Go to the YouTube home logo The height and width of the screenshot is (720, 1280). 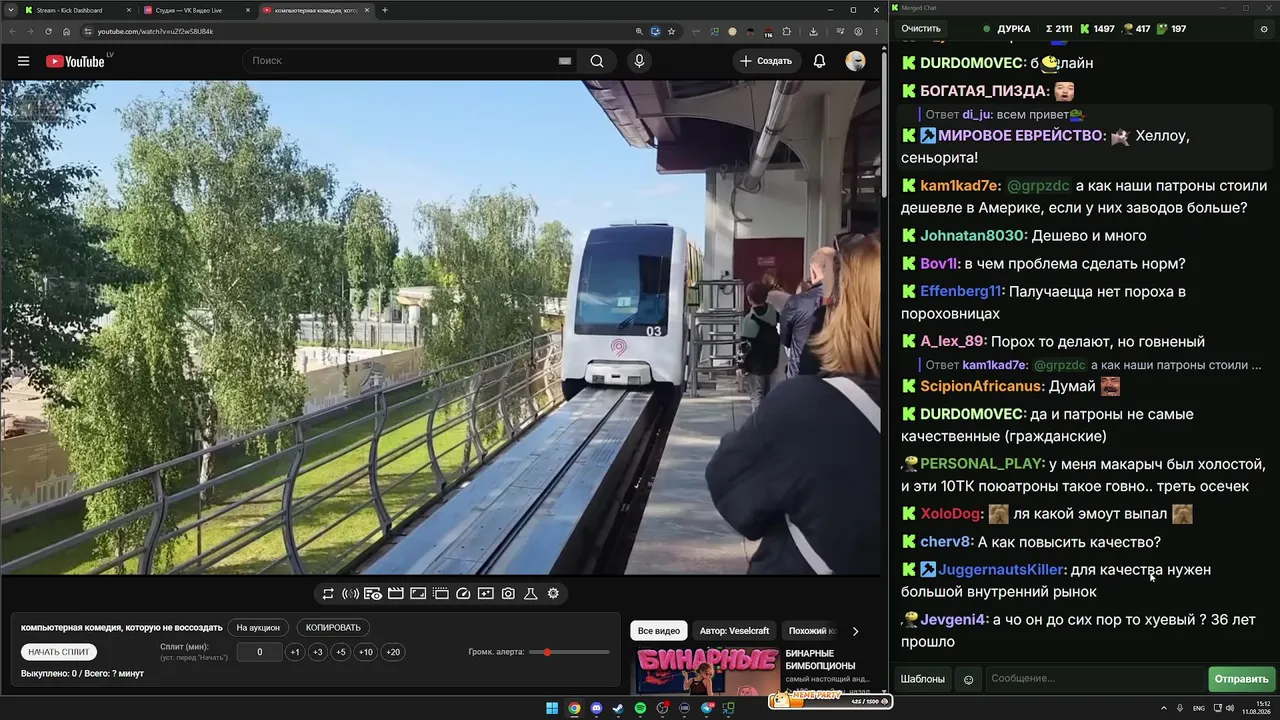[x=75, y=61]
